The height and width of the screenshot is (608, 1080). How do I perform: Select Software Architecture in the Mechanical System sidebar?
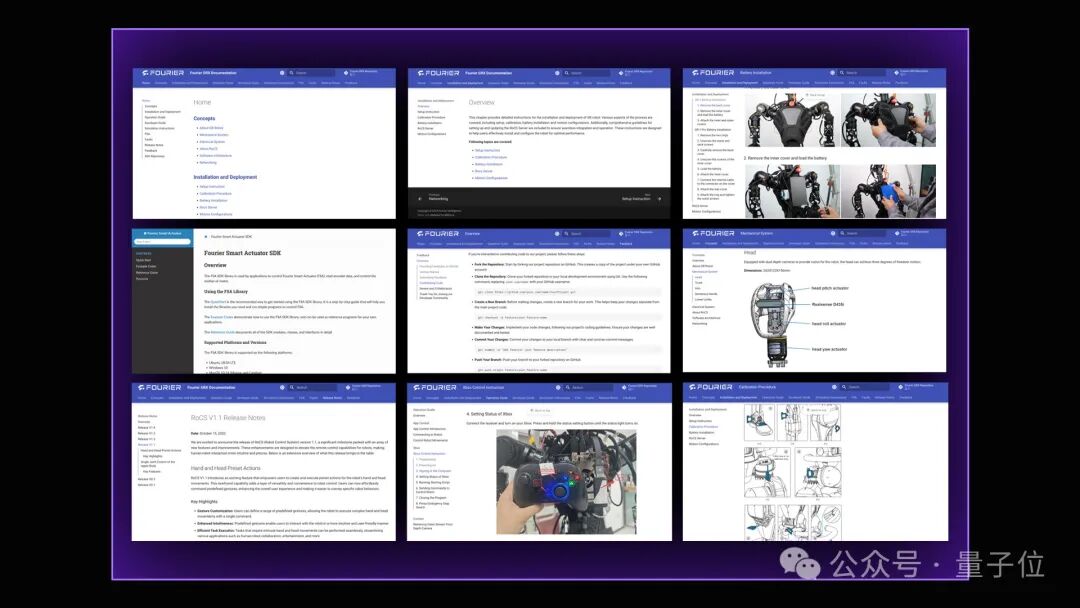click(x=706, y=318)
